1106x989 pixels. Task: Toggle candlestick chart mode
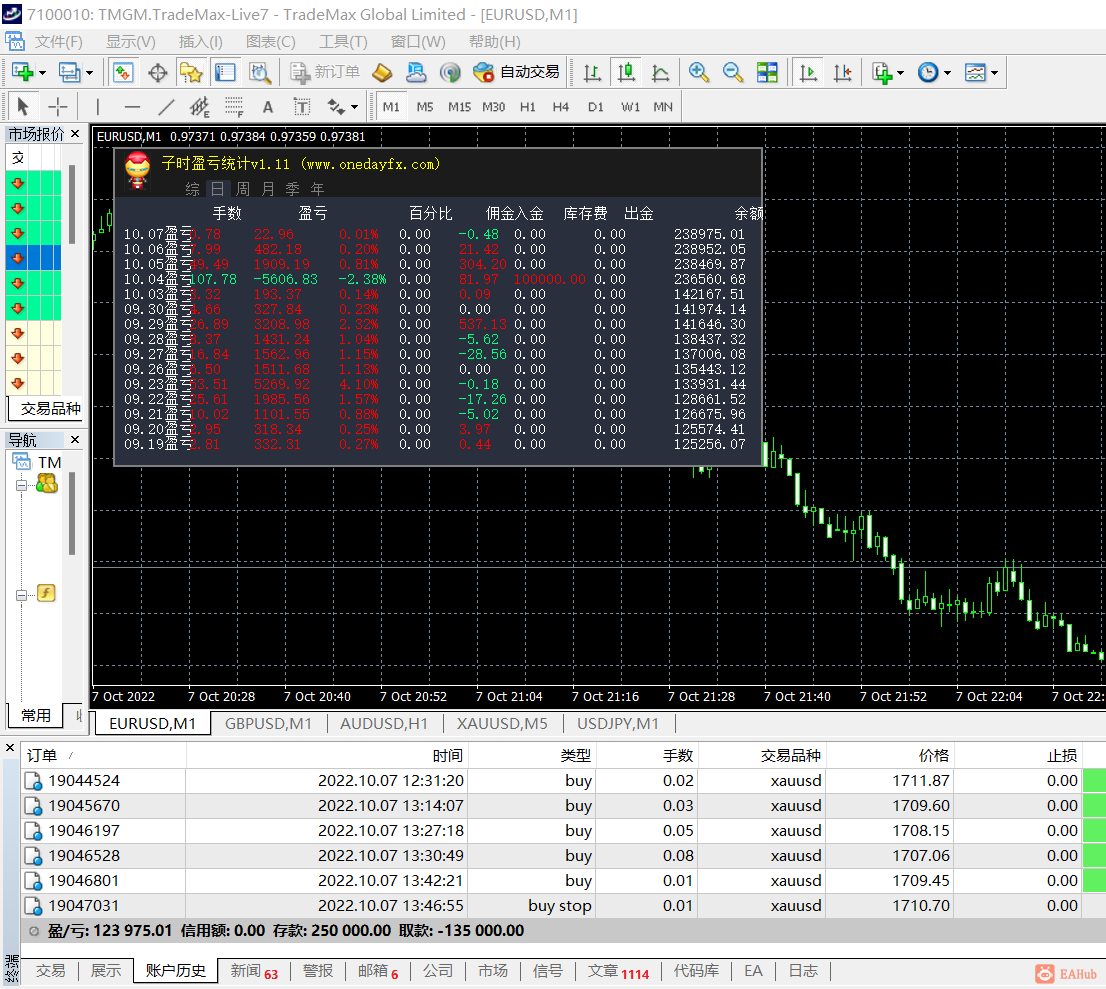626,72
